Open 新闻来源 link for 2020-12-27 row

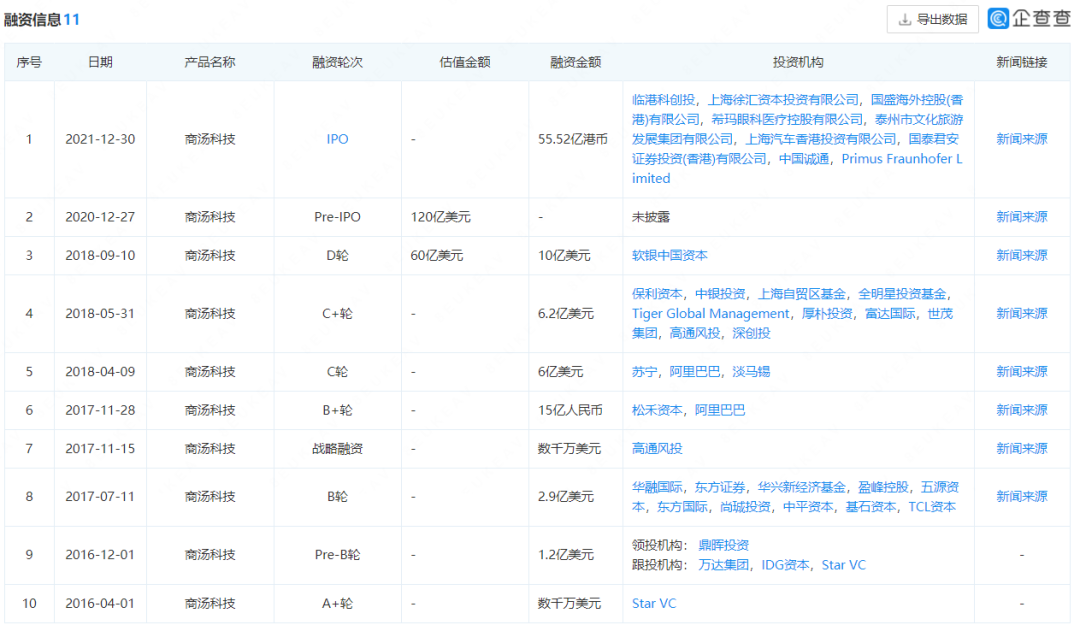(1021, 217)
